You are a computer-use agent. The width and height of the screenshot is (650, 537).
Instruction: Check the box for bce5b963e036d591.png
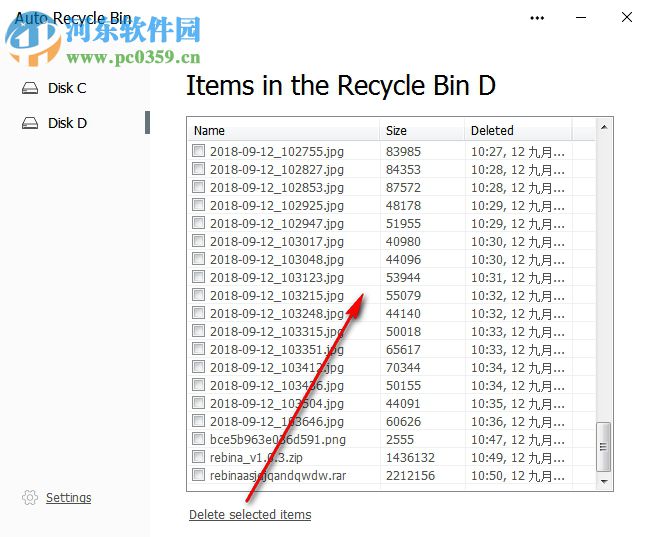pyautogui.click(x=199, y=439)
